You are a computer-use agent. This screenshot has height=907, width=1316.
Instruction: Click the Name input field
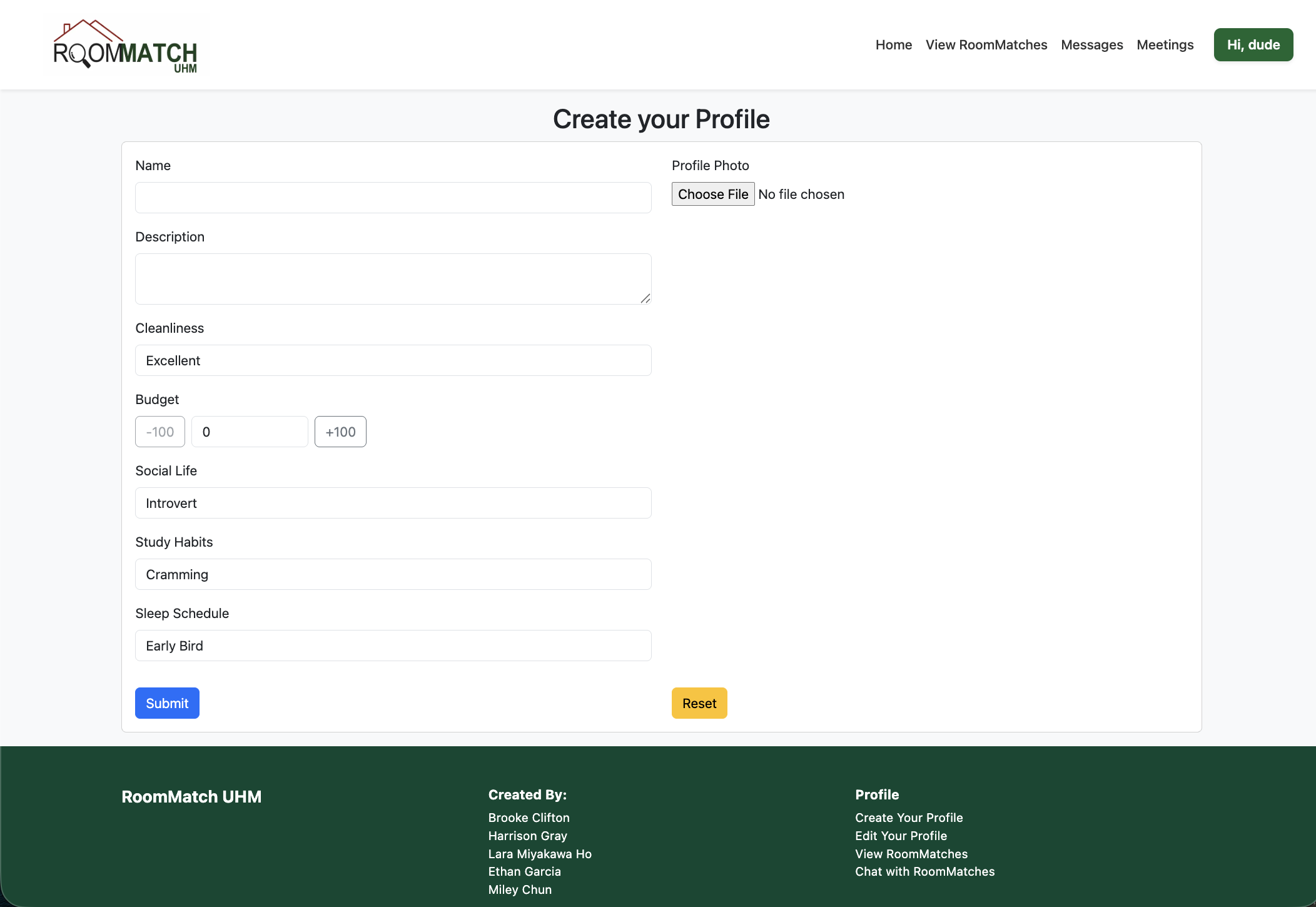[x=393, y=197]
